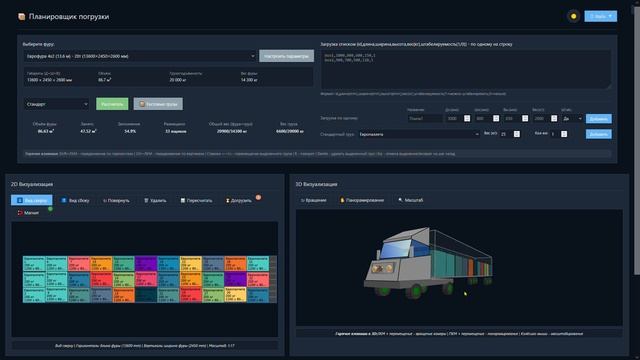Open the blue top-right menu button

tap(600, 16)
